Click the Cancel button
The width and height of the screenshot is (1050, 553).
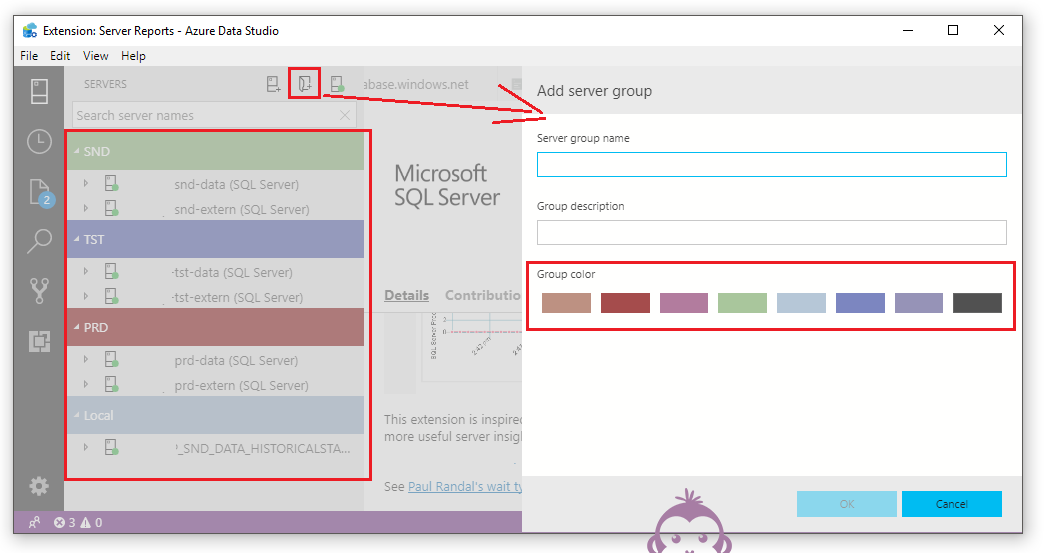click(x=952, y=504)
